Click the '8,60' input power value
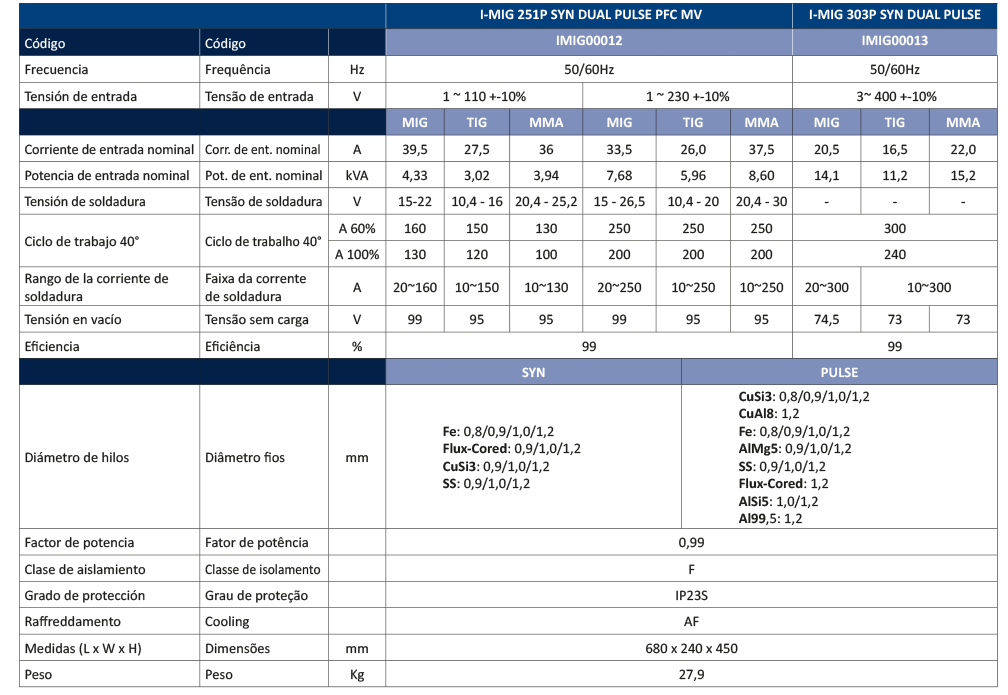 [761, 176]
